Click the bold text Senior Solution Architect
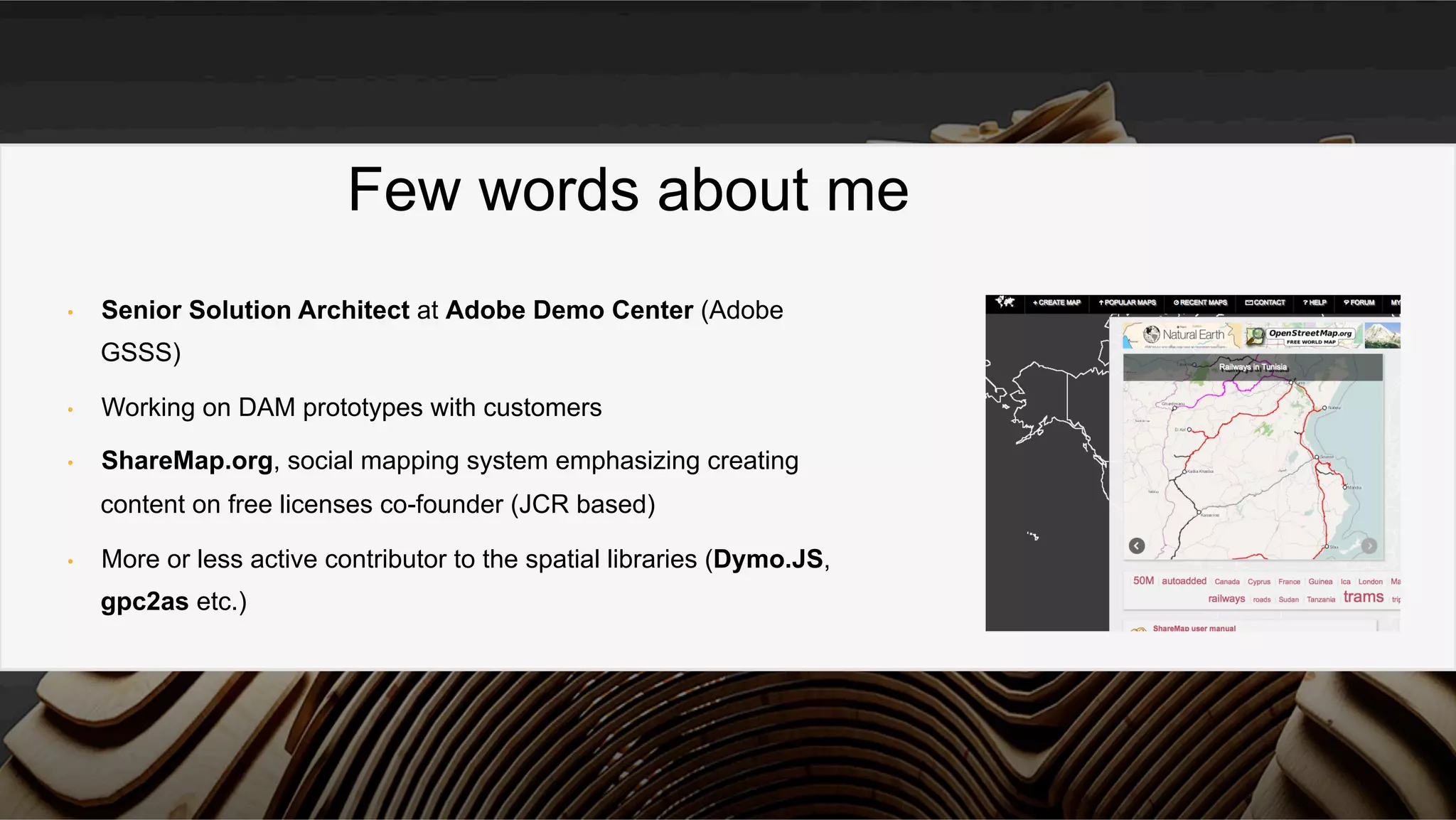The height and width of the screenshot is (820, 1456). point(255,310)
